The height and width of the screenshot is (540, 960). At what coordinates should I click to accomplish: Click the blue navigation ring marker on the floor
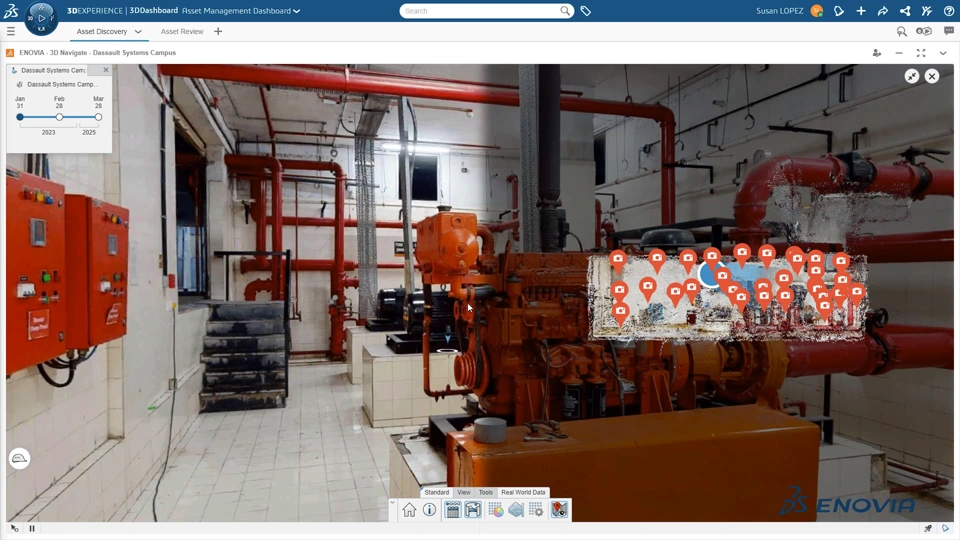pyautogui.click(x=447, y=351)
